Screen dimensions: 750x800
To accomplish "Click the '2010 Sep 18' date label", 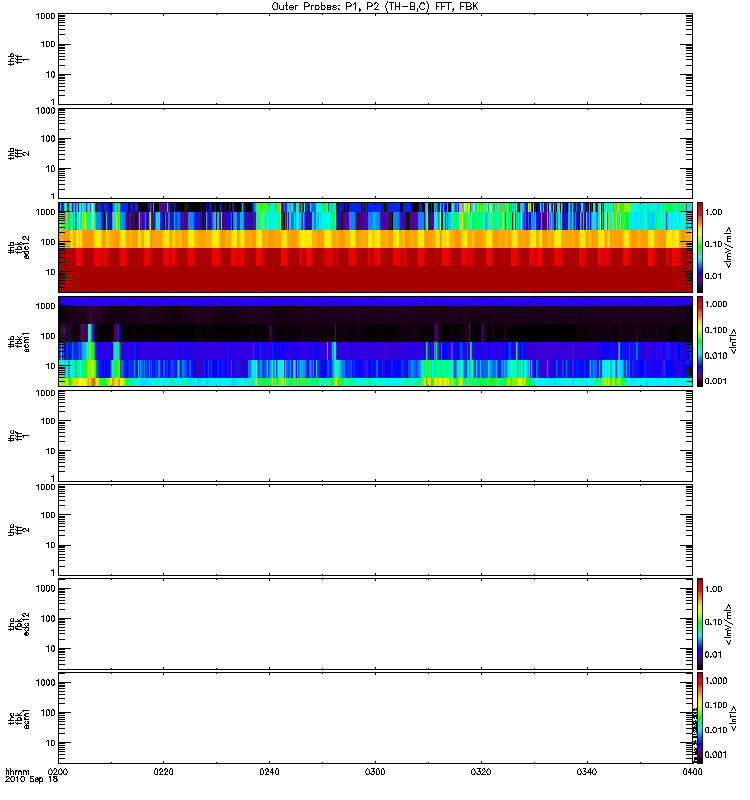I will pyautogui.click(x=32, y=780).
